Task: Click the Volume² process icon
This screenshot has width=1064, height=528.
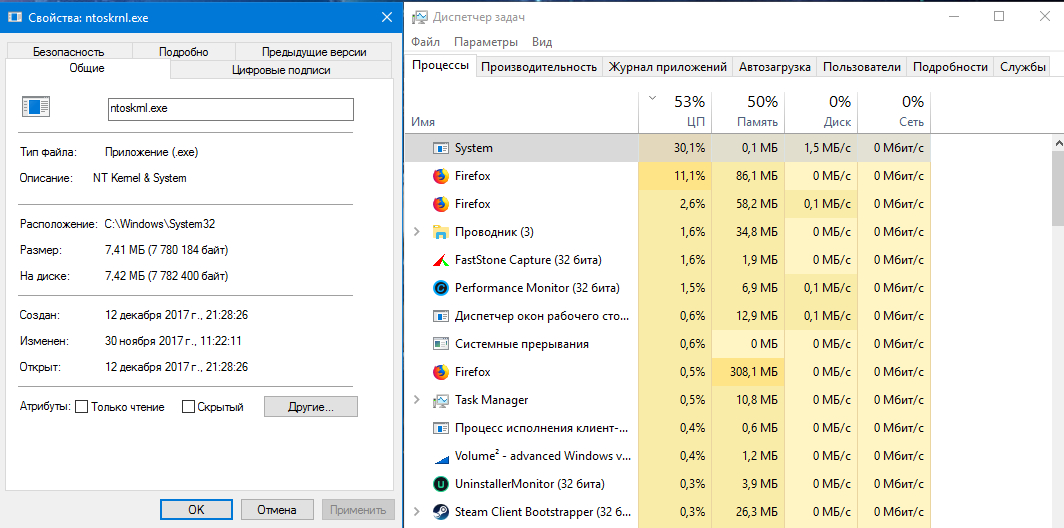Action: coord(440,456)
